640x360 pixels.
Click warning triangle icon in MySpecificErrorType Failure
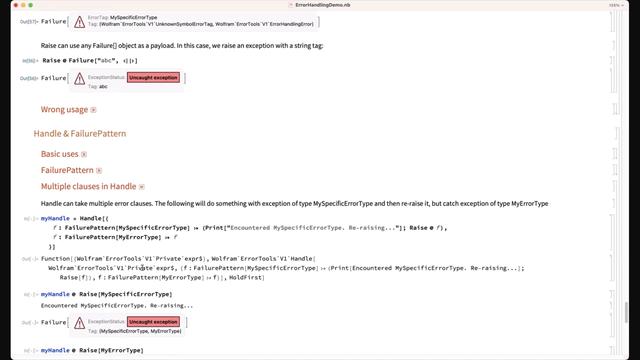pyautogui.click(x=80, y=22)
